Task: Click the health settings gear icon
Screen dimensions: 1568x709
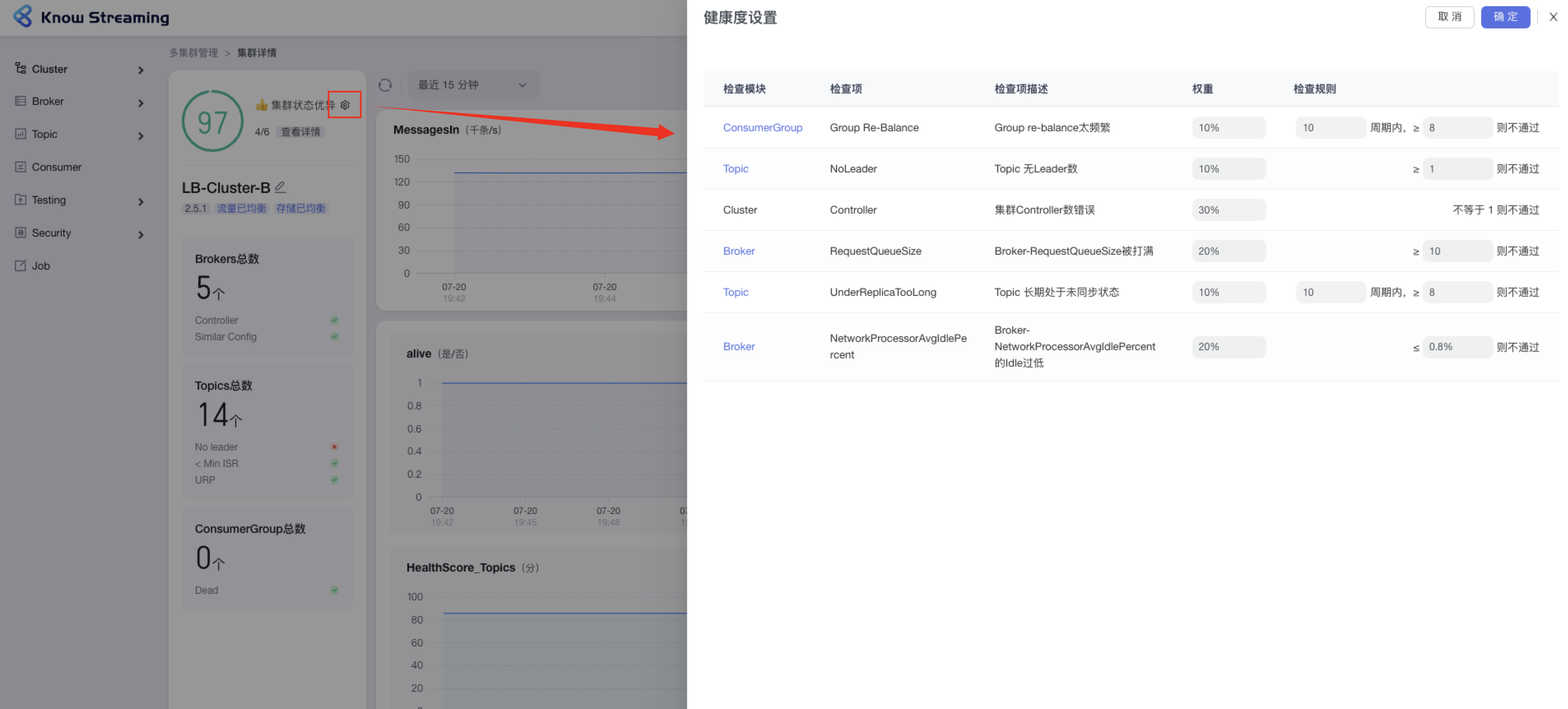Action: pos(345,105)
